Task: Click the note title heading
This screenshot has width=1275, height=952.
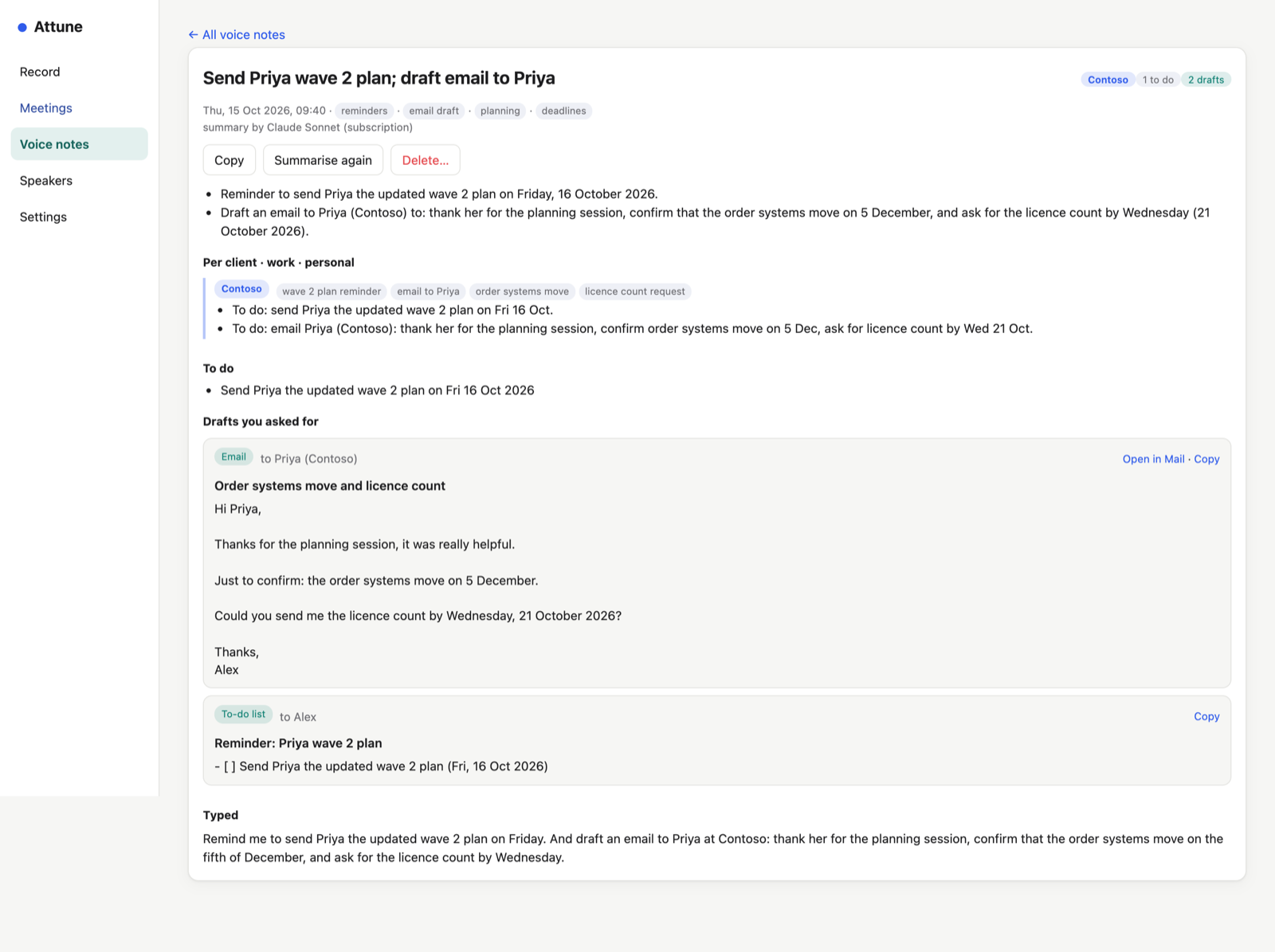Action: tap(379, 78)
